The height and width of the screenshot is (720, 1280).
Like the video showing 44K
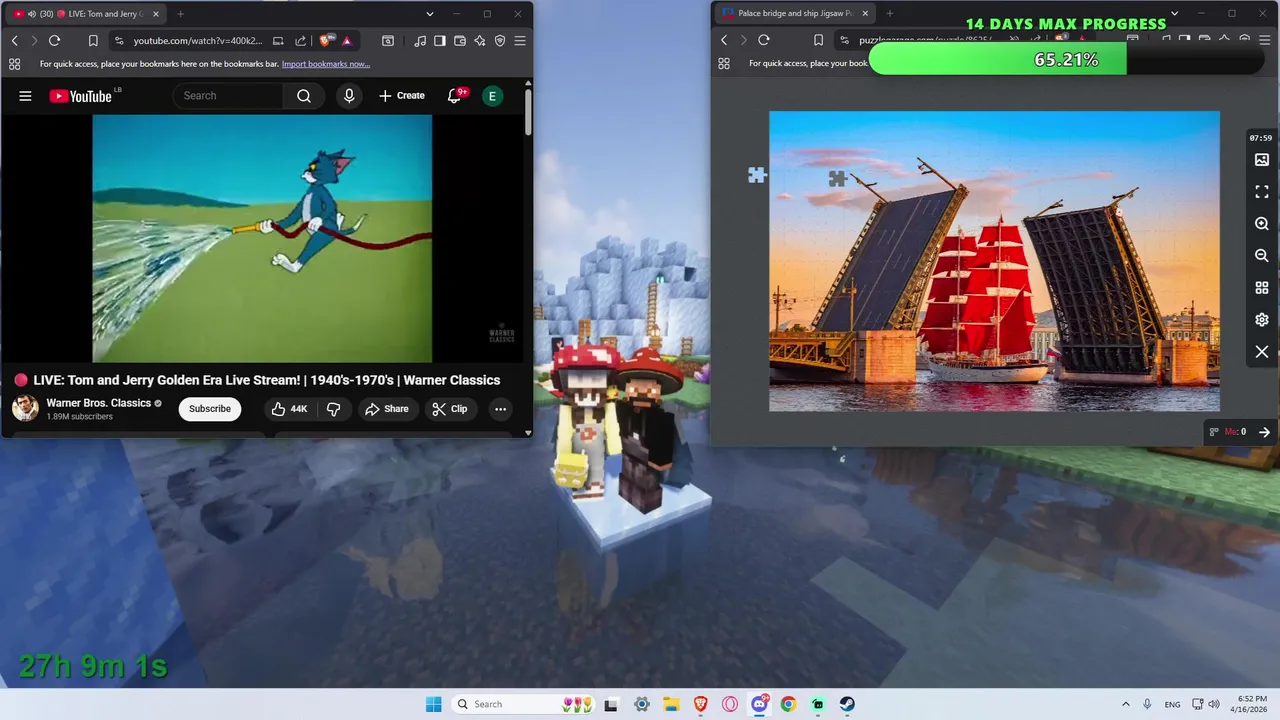(x=290, y=409)
